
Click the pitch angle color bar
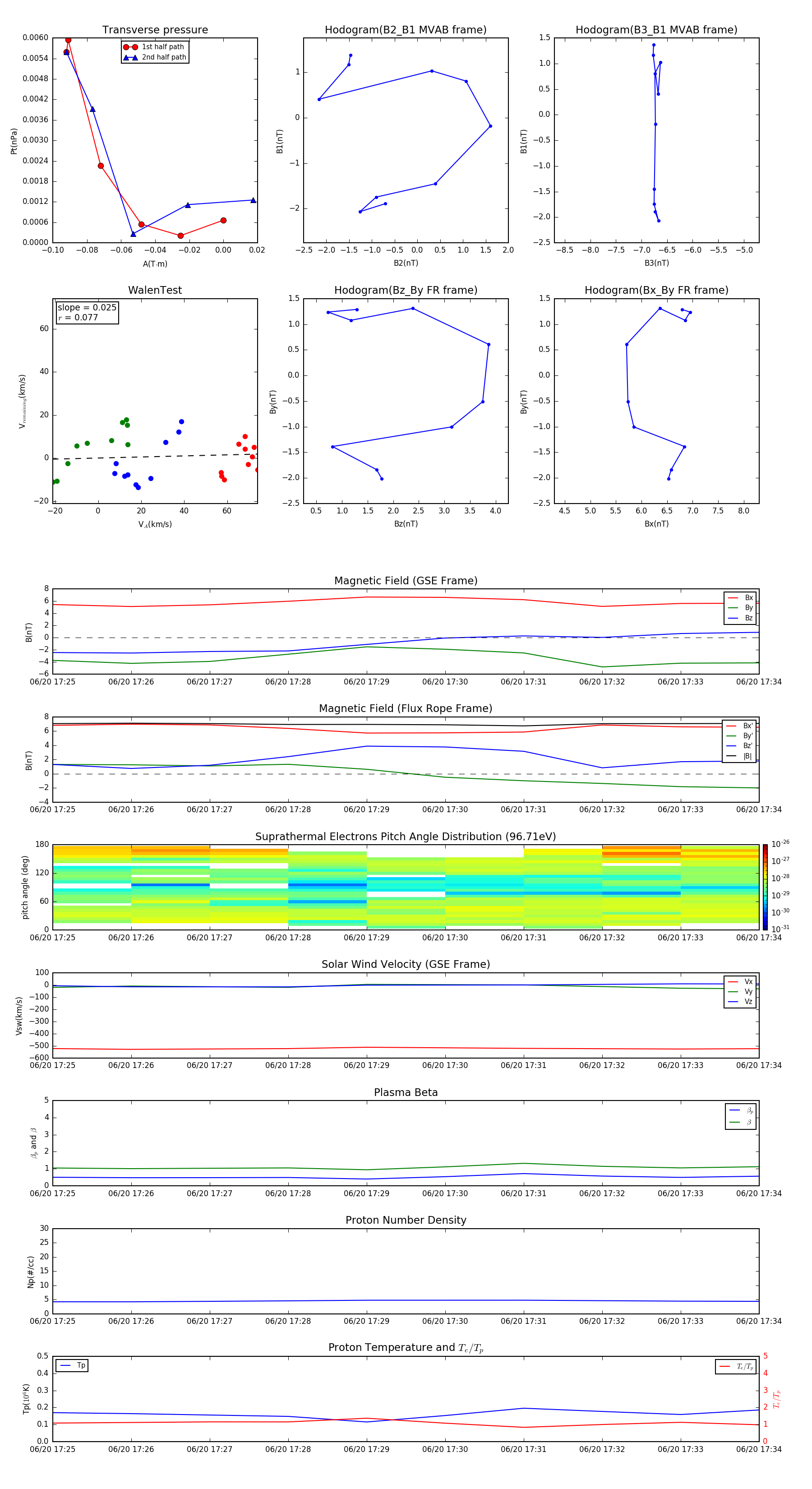[x=765, y=887]
